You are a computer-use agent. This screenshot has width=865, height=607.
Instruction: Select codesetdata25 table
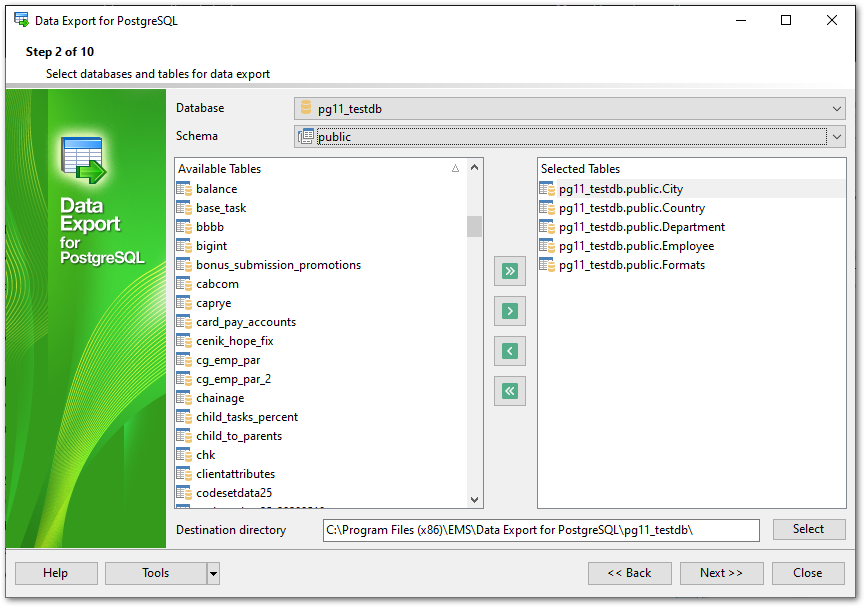tap(234, 493)
